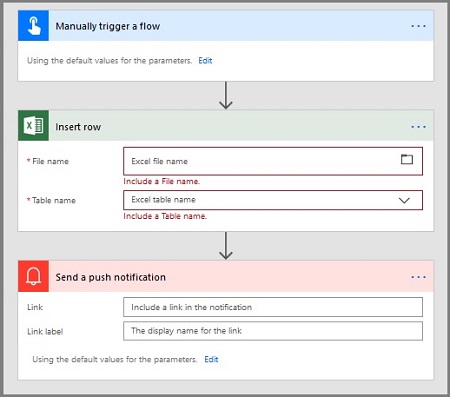Click the Link input field
The image size is (450, 397).
pos(273,307)
